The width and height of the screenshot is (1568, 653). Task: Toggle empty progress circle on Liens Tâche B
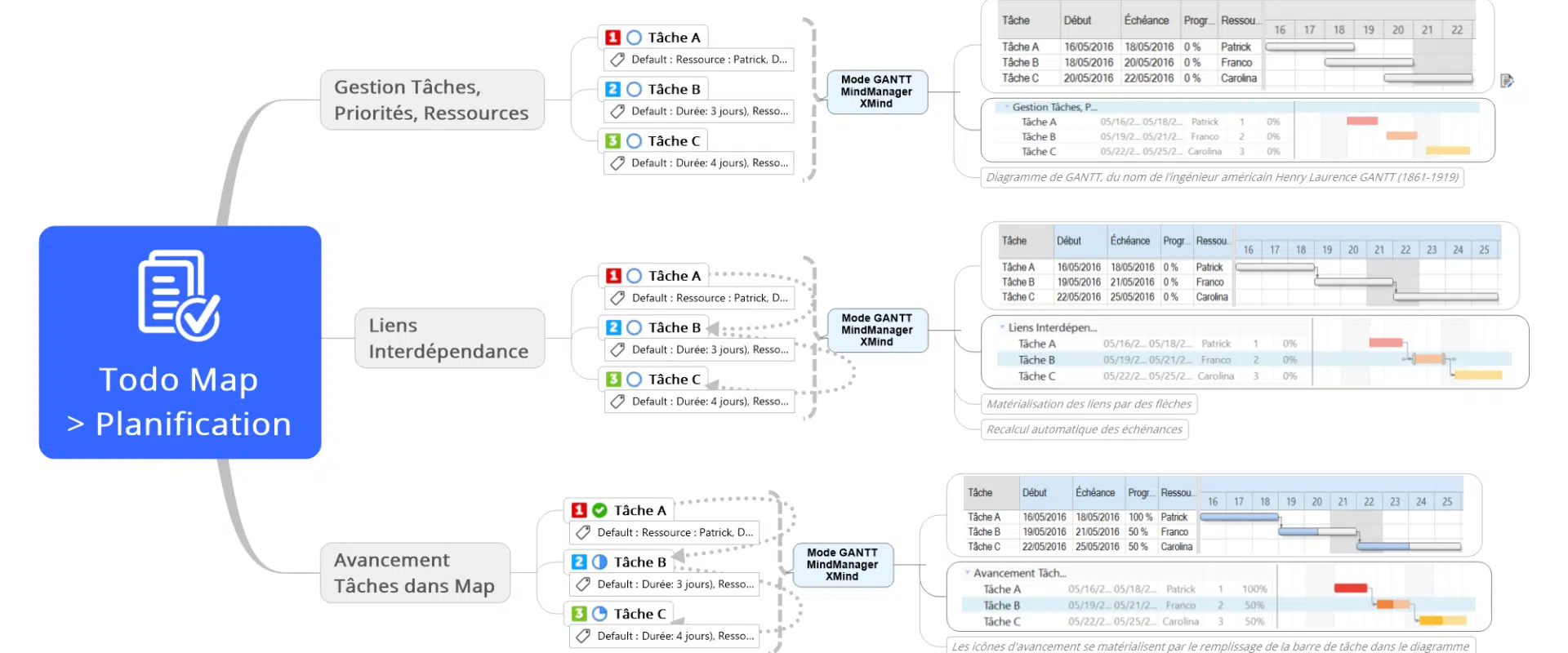click(x=634, y=327)
